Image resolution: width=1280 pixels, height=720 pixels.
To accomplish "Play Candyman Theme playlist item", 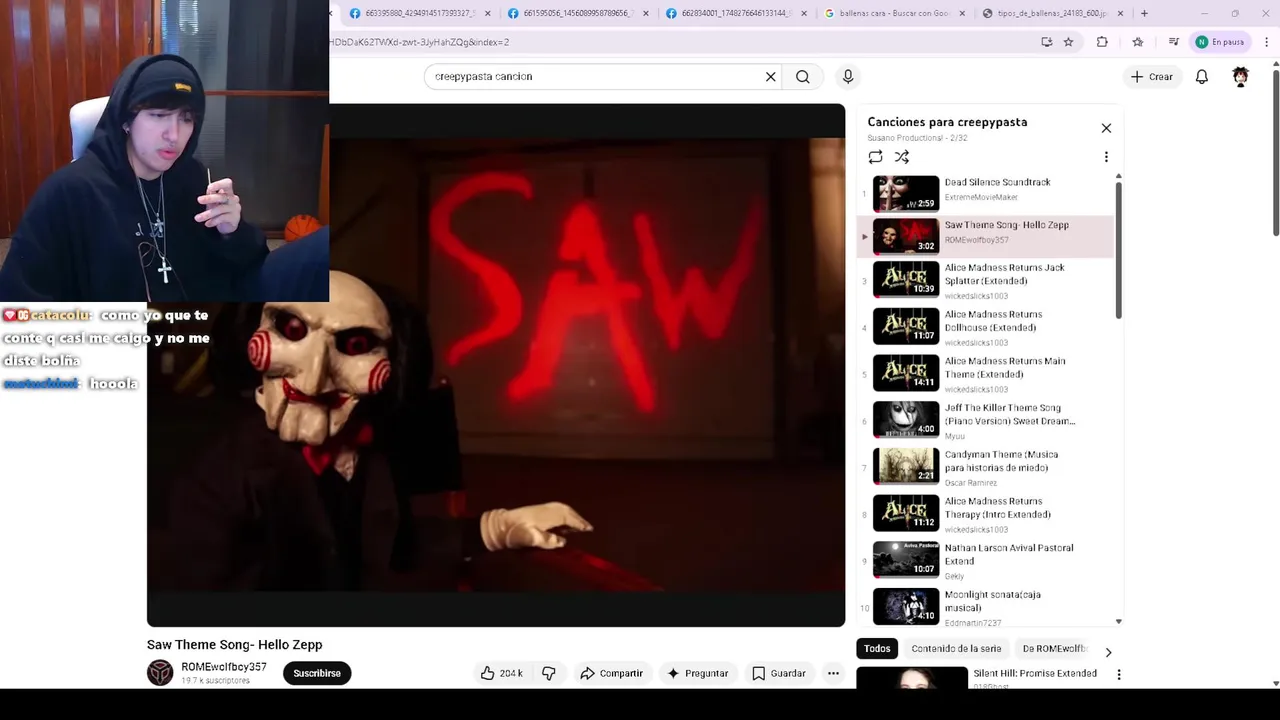I will [986, 467].
